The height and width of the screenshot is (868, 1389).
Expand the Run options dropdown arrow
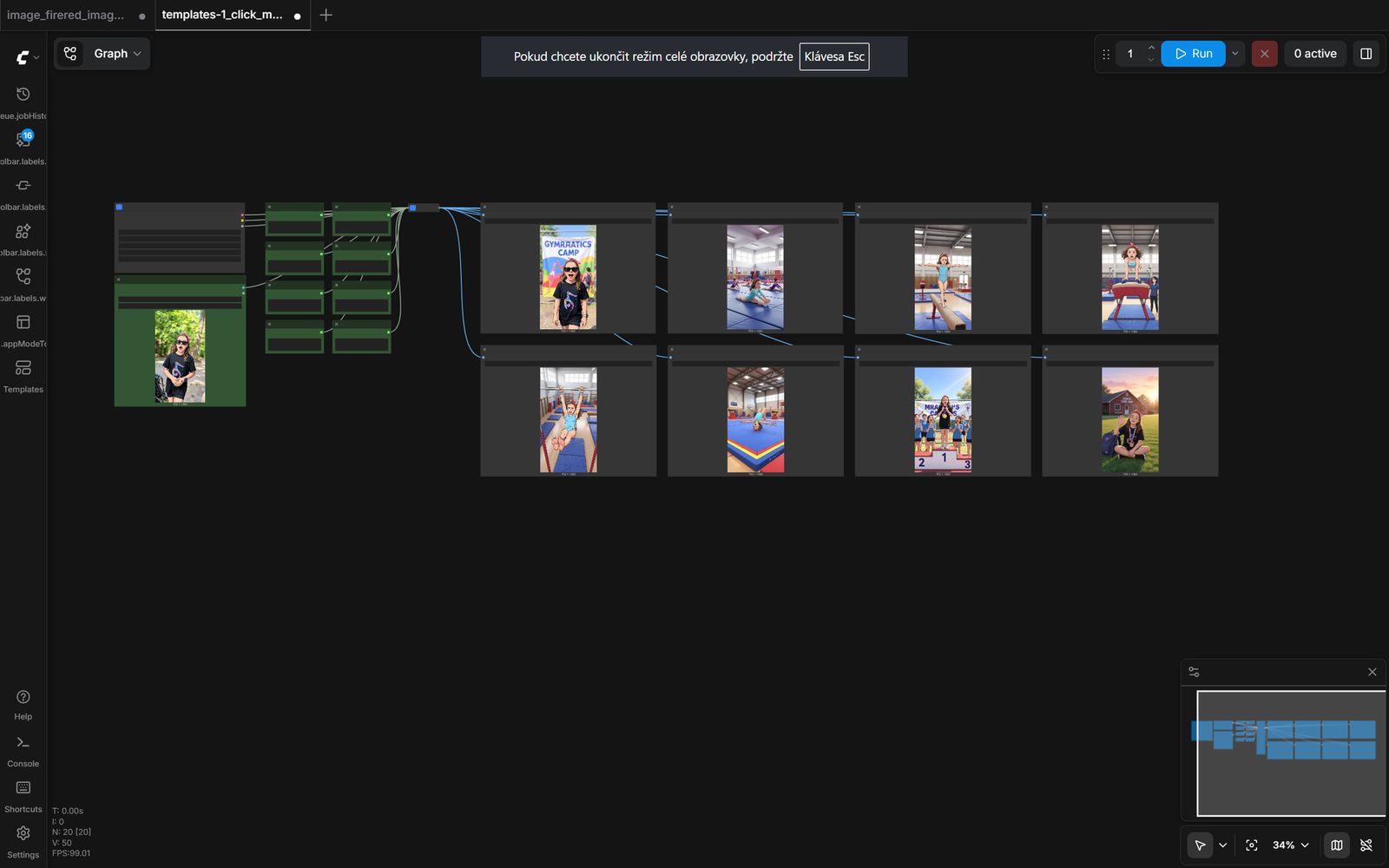tap(1234, 54)
